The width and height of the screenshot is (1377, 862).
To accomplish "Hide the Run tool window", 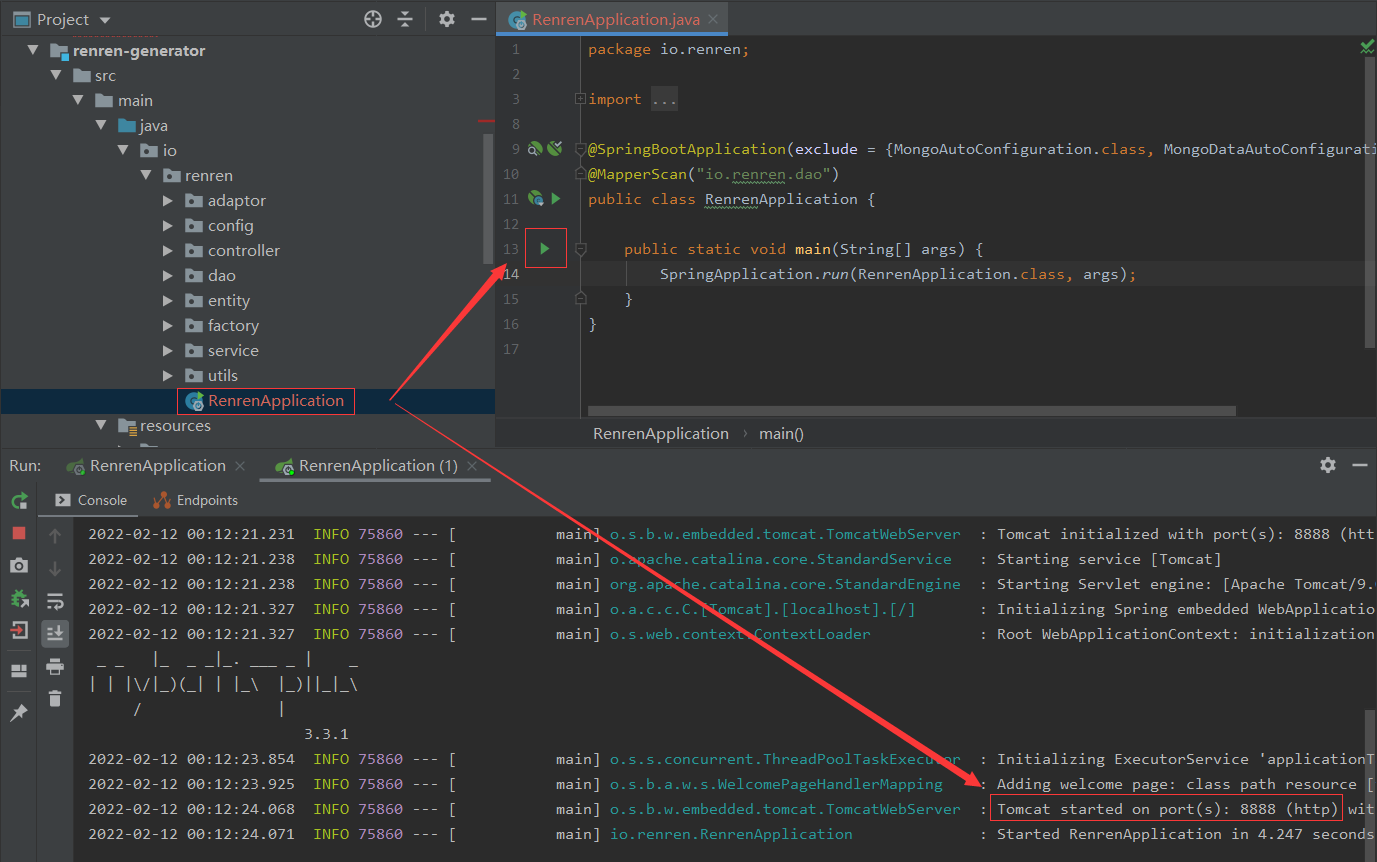I will click(1360, 465).
